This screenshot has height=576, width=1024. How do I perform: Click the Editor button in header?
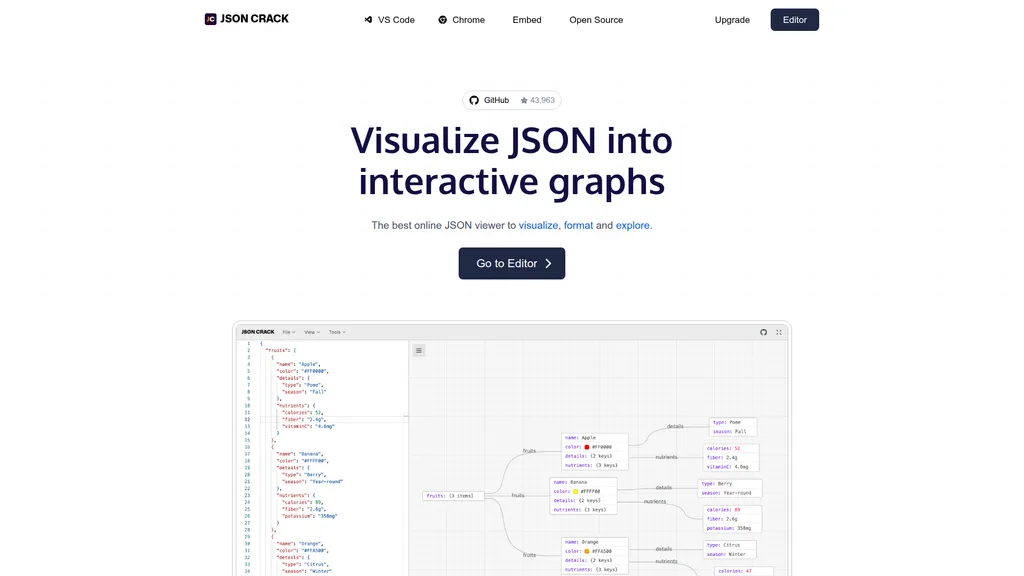pyautogui.click(x=794, y=20)
